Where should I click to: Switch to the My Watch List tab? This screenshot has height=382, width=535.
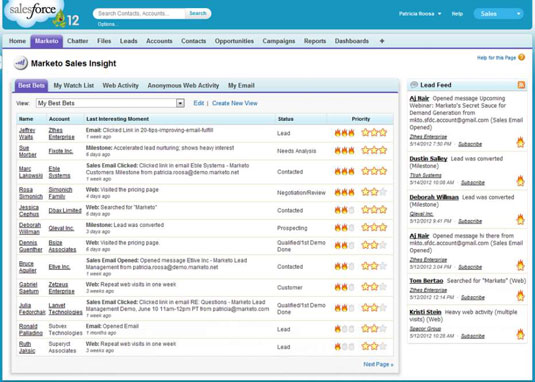click(74, 86)
